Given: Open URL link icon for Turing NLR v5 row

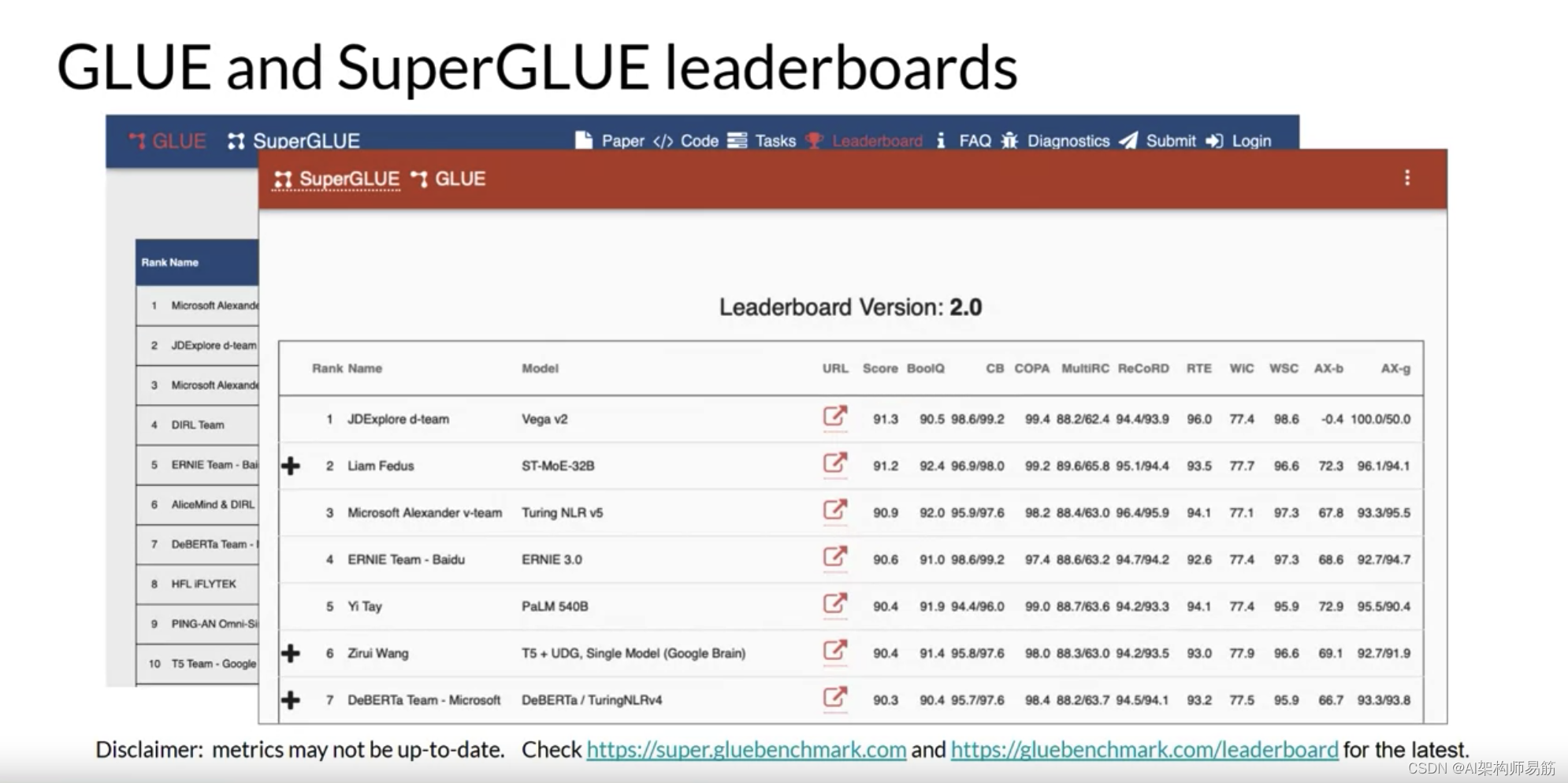Looking at the screenshot, I should [x=835, y=510].
